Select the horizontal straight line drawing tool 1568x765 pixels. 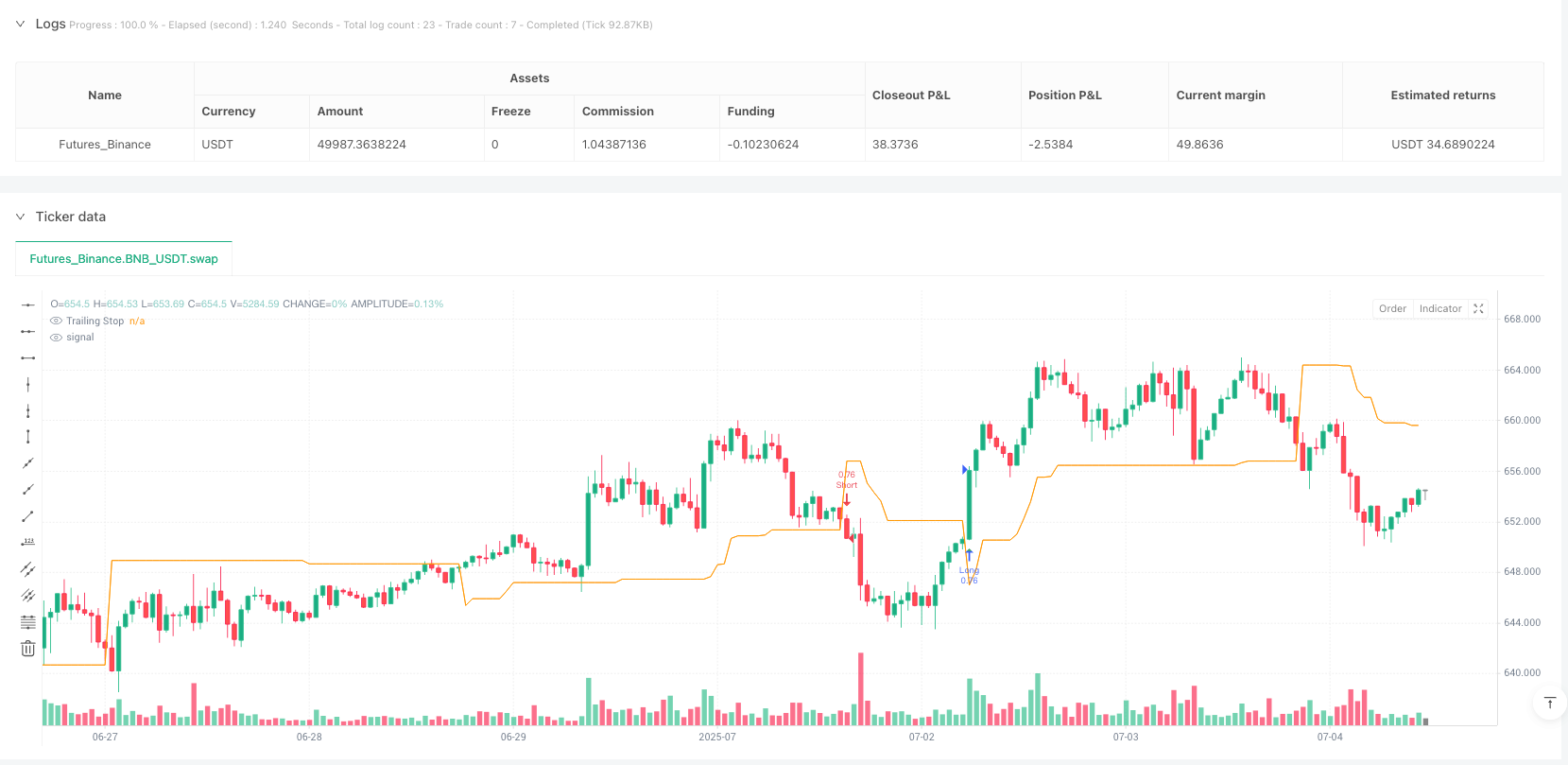[x=28, y=304]
